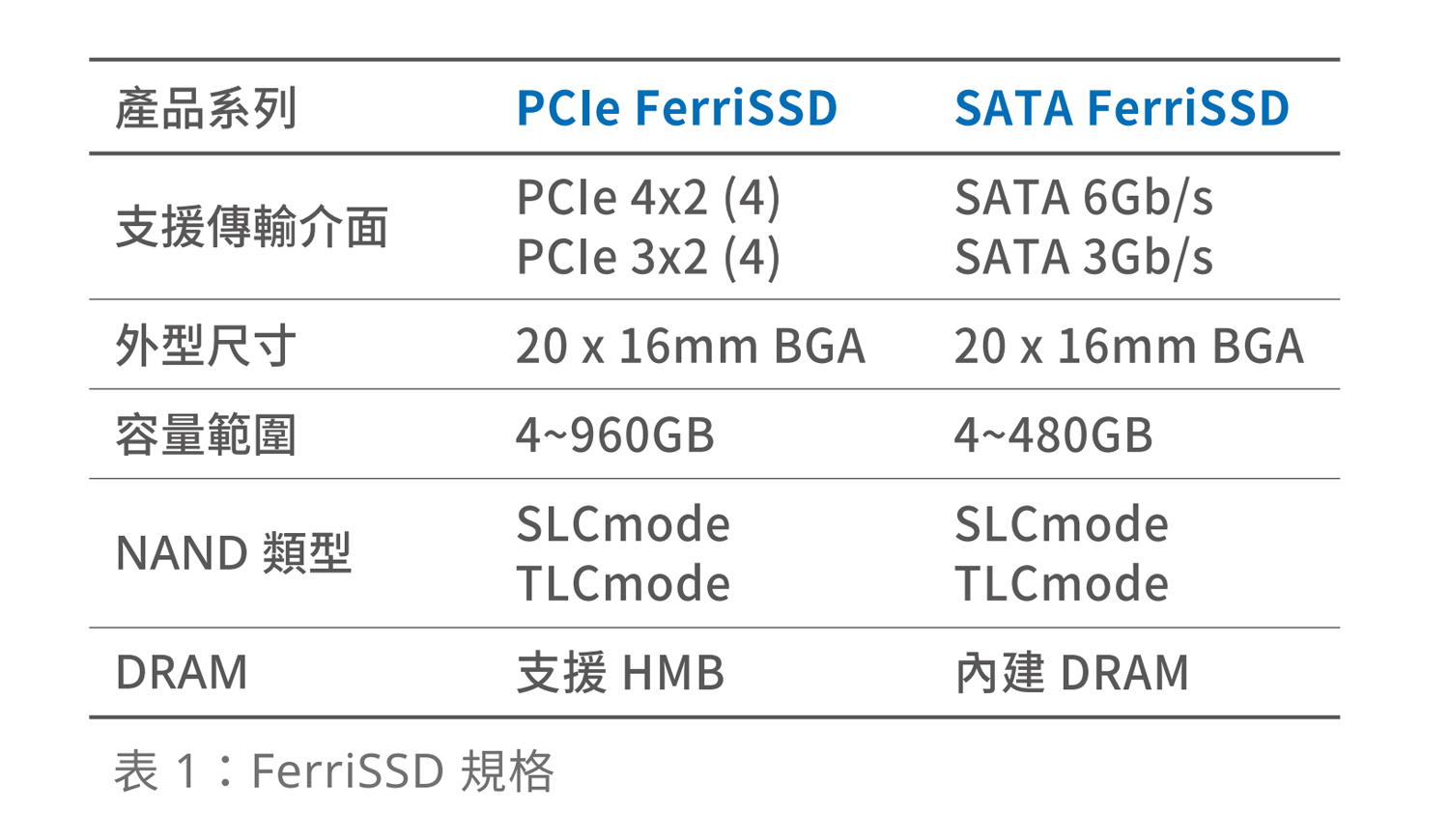Click the NAND 類型 row label
The image size is (1449, 840).
click(x=233, y=553)
